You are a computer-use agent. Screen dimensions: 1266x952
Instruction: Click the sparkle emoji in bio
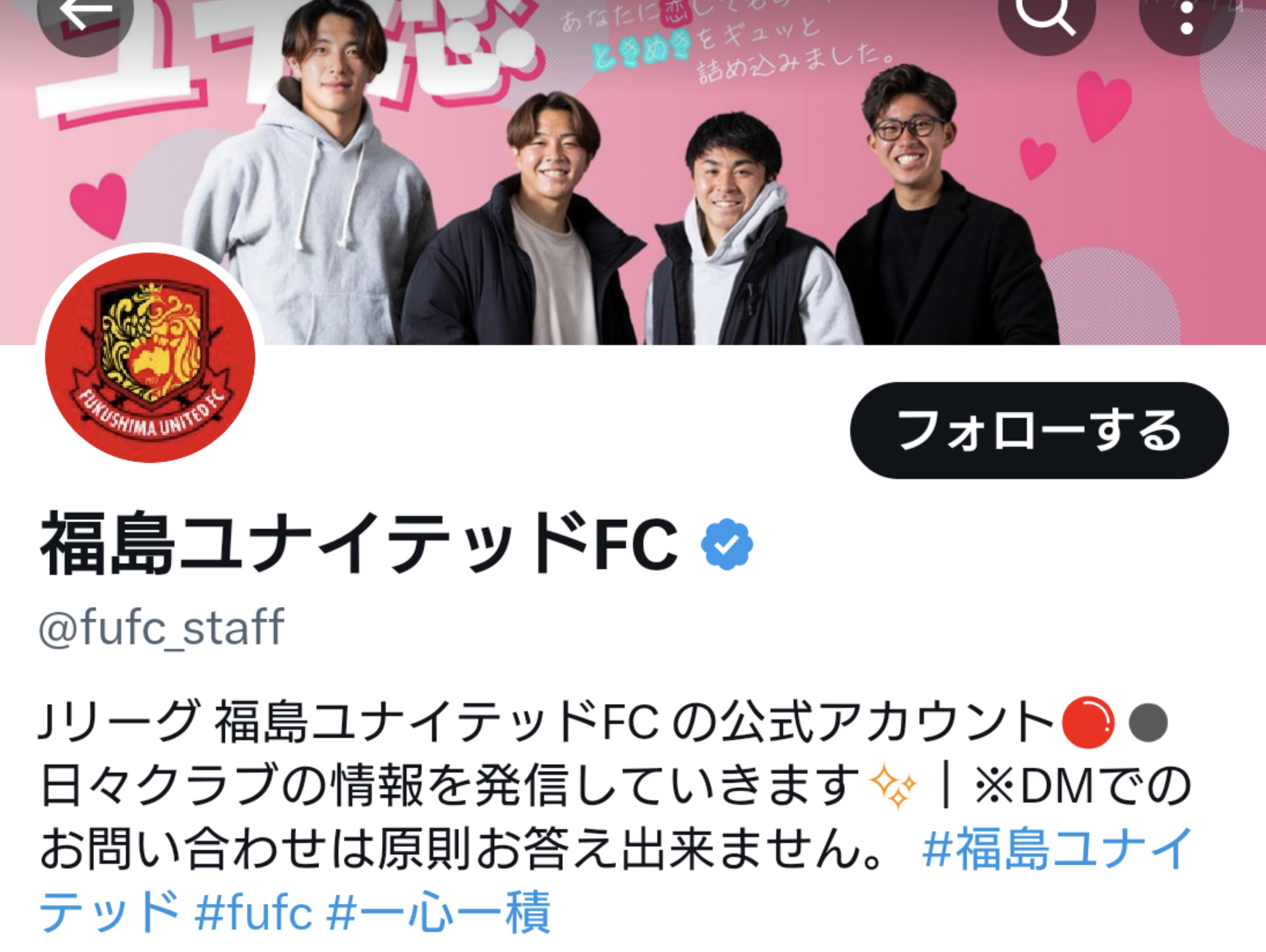pos(893,787)
